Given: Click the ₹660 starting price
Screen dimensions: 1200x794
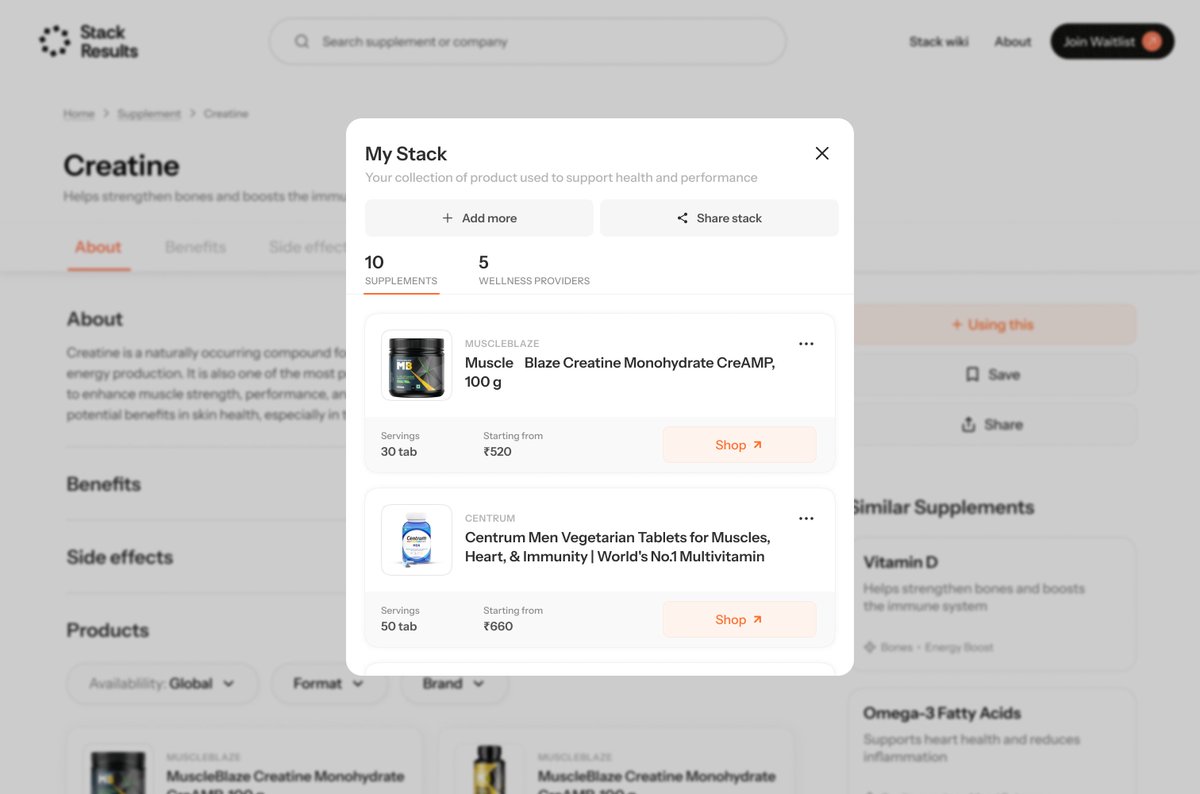Looking at the screenshot, I should [498, 627].
